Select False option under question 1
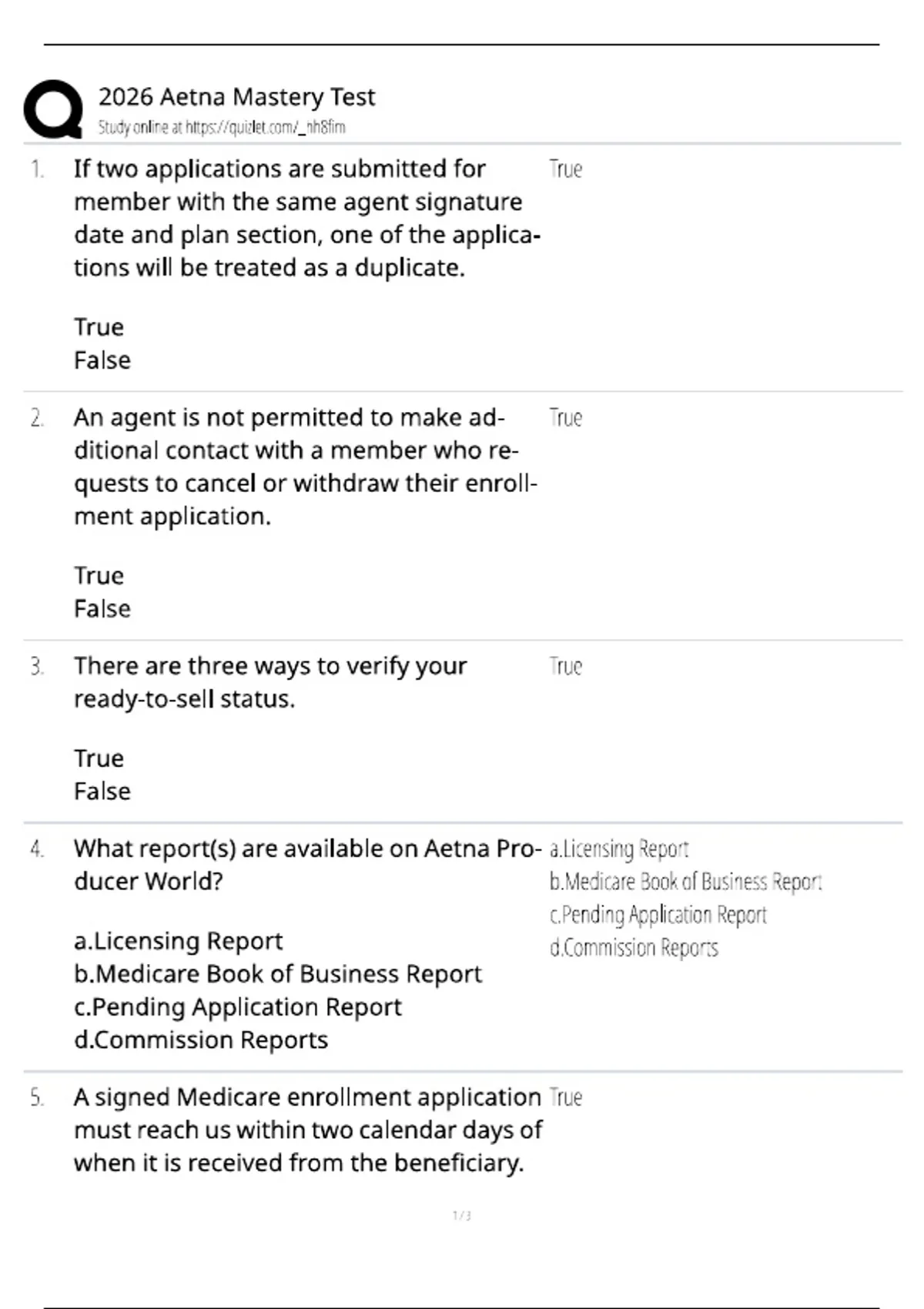 tap(102, 360)
